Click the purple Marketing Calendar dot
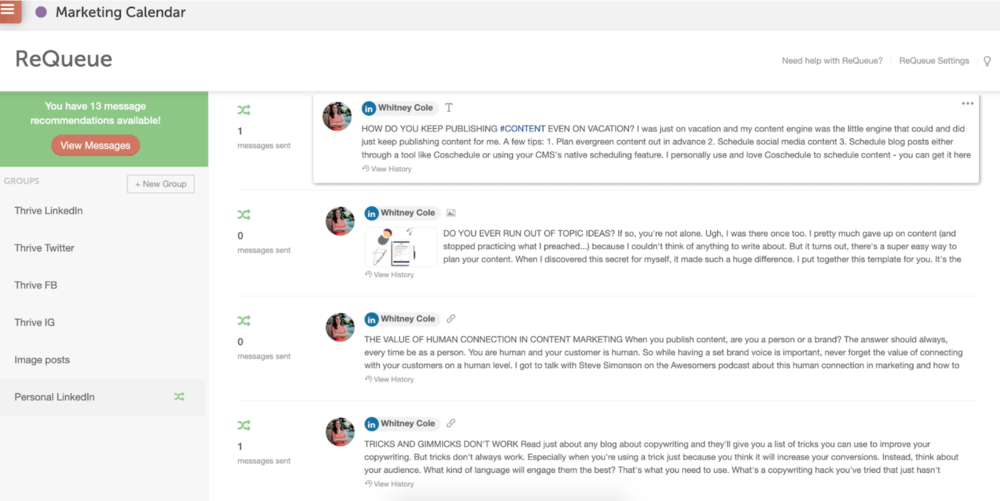This screenshot has height=501, width=1000. pos(41,12)
